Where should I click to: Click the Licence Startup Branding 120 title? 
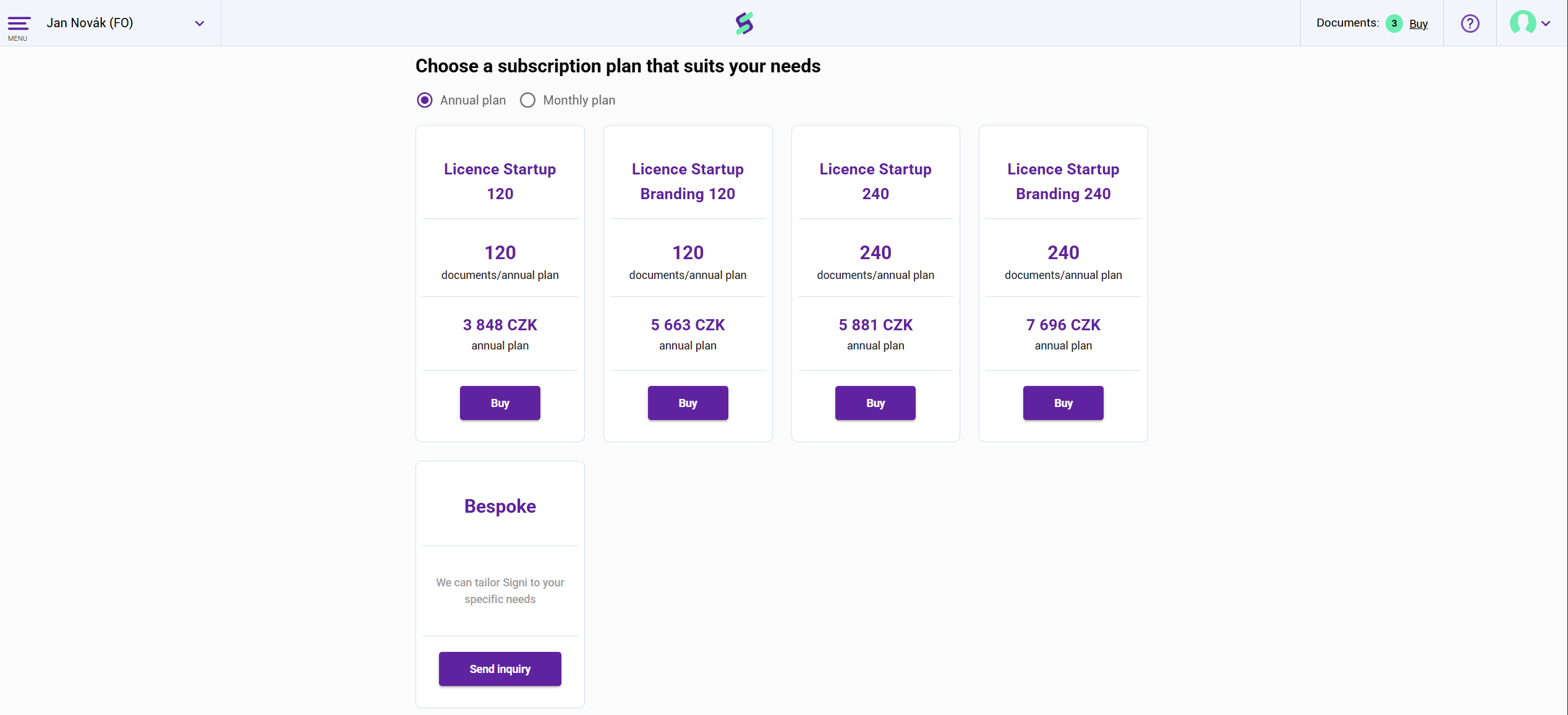[688, 181]
